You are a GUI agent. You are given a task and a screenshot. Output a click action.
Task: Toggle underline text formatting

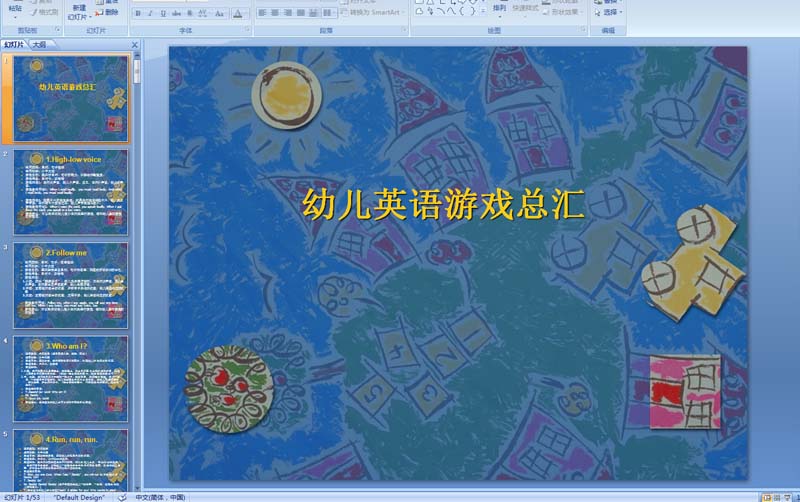click(164, 14)
